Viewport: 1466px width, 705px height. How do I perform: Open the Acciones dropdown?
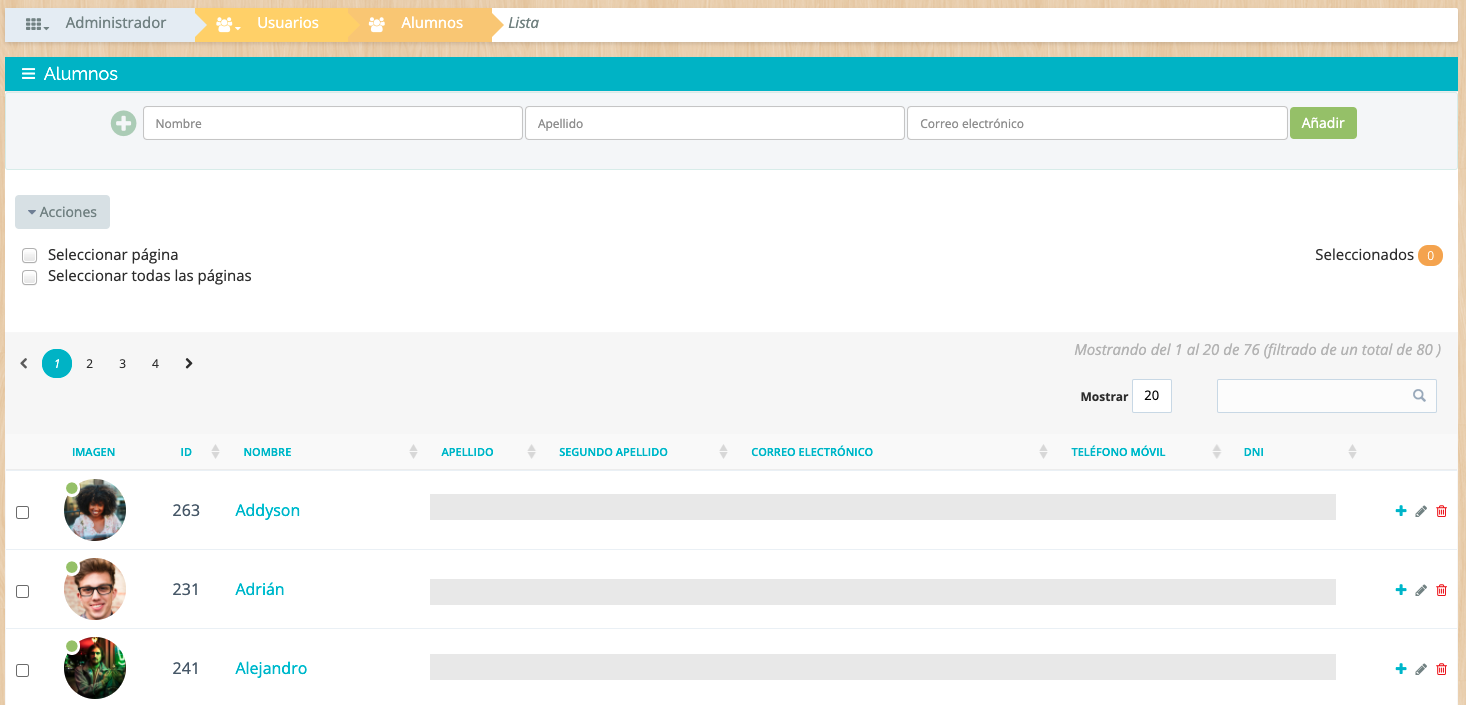click(62, 212)
